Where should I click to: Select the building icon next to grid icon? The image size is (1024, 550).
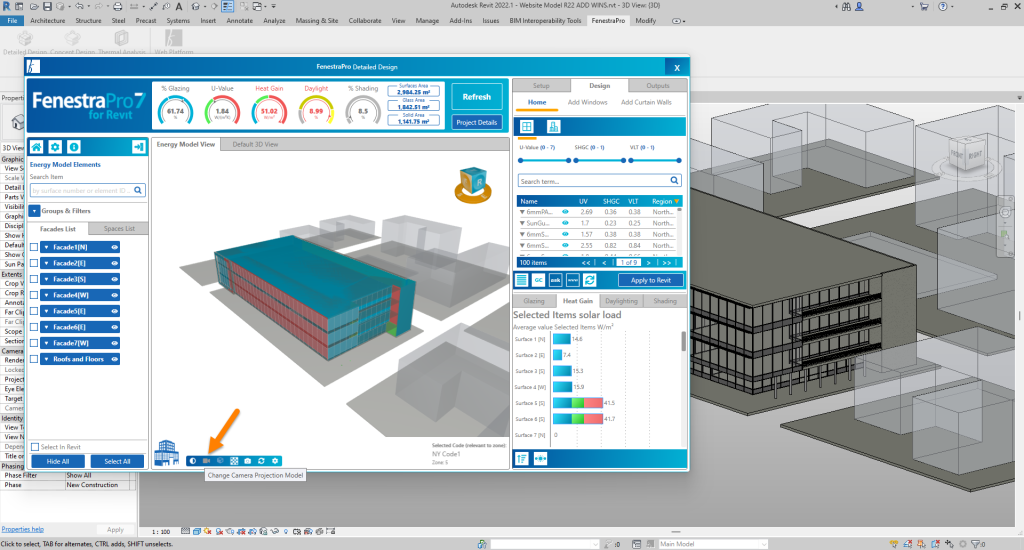click(553, 127)
